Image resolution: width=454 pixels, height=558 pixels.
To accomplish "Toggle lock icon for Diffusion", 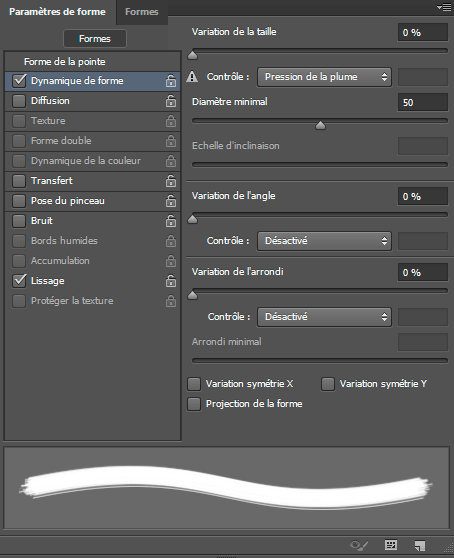I will point(171,101).
